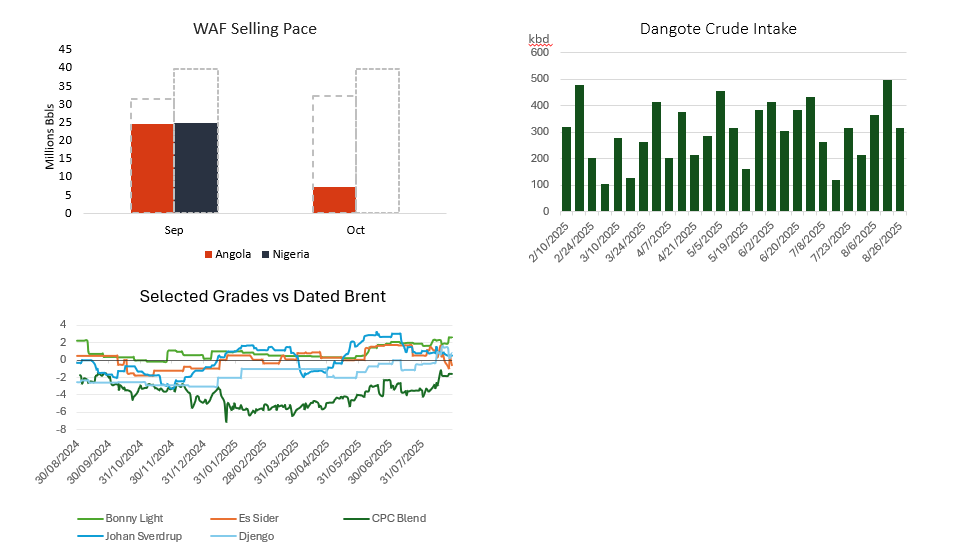Click the 2/10/2025 Dangote intake bar

click(x=566, y=169)
